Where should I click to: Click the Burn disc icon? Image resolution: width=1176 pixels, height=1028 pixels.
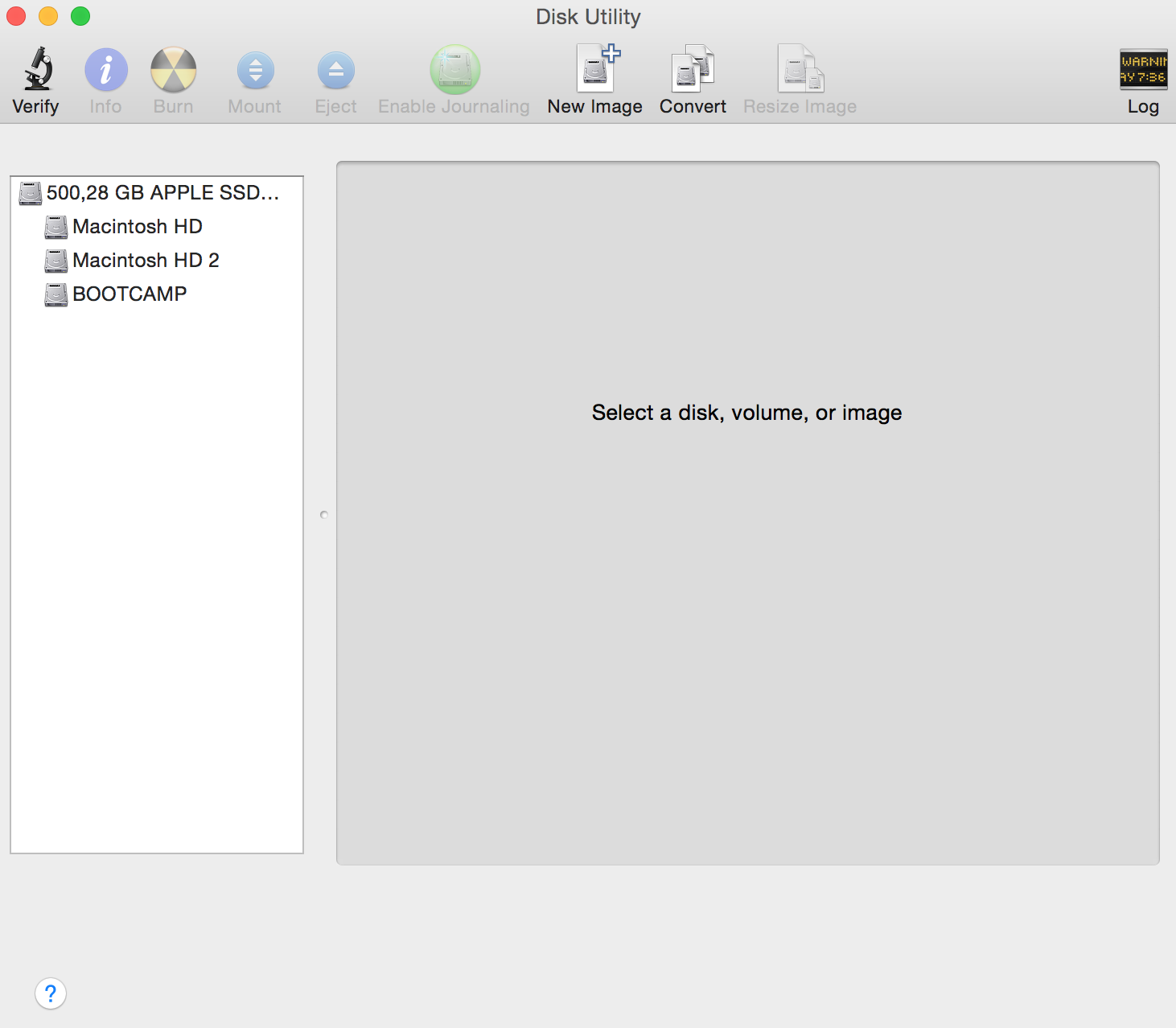[174, 70]
